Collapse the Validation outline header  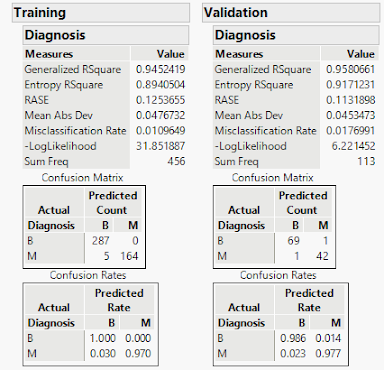[291, 13]
